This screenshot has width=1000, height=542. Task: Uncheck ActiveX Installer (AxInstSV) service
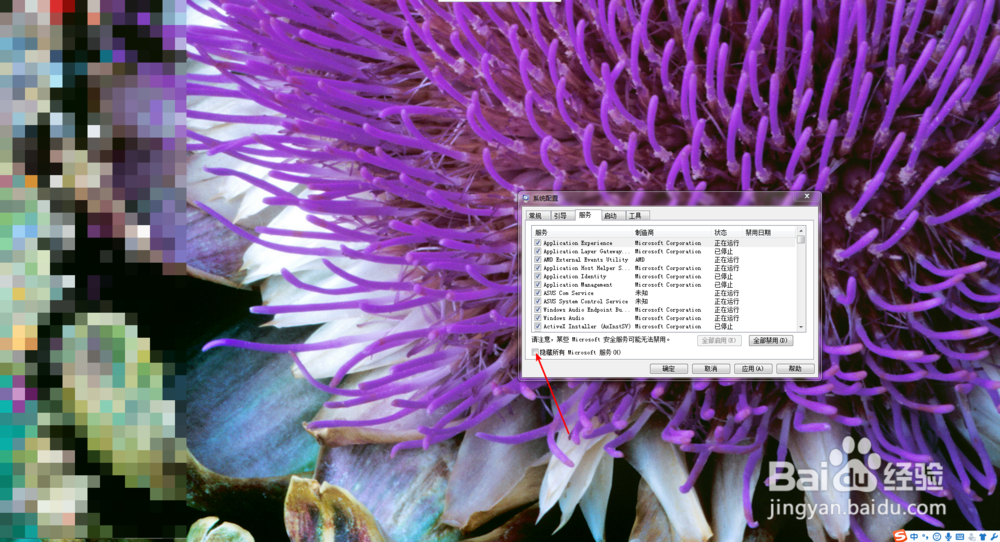(538, 326)
